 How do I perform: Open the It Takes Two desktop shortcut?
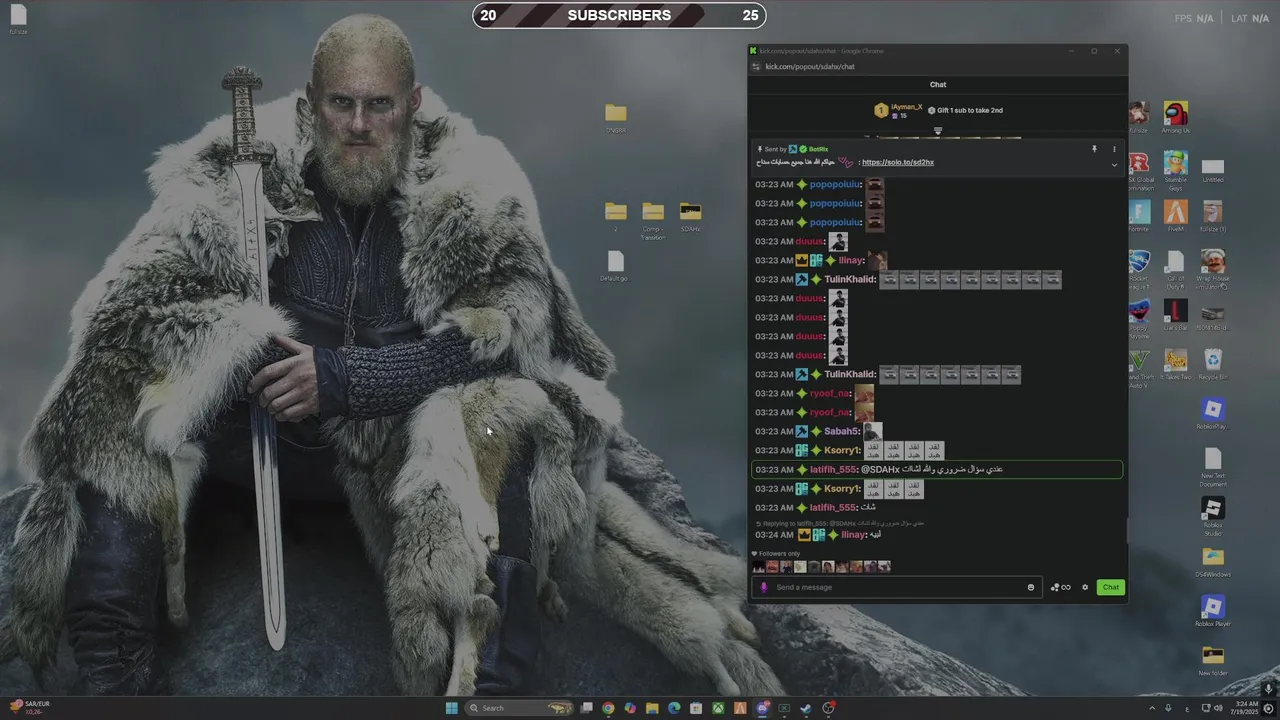[1176, 364]
